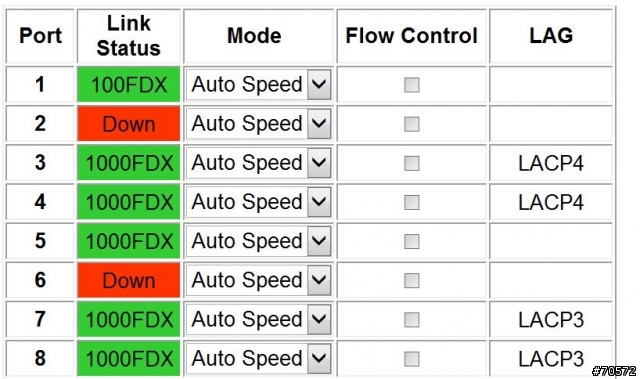
Task: Expand the Mode dropdown on port 4
Action: click(258, 202)
